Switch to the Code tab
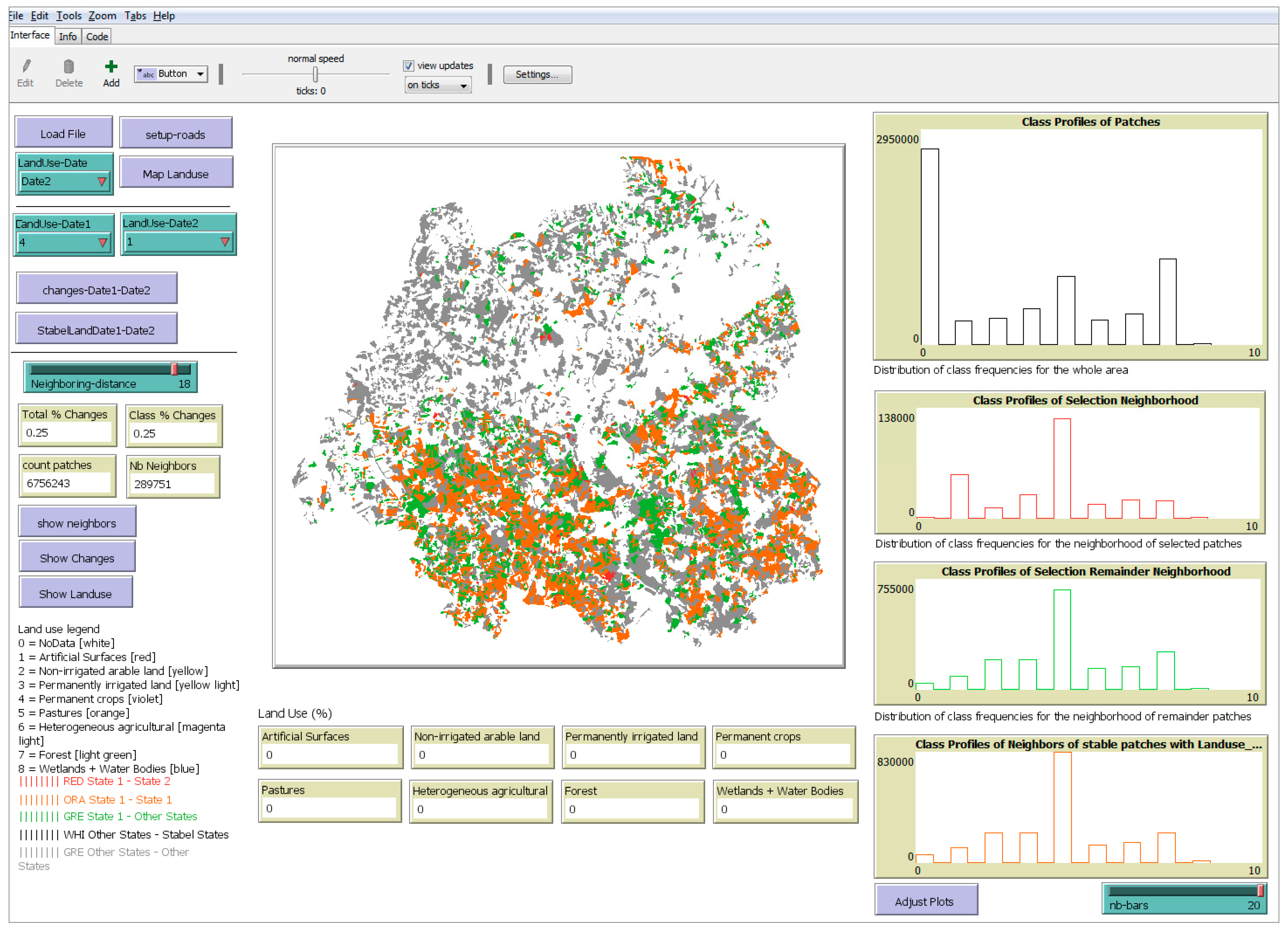 [97, 37]
